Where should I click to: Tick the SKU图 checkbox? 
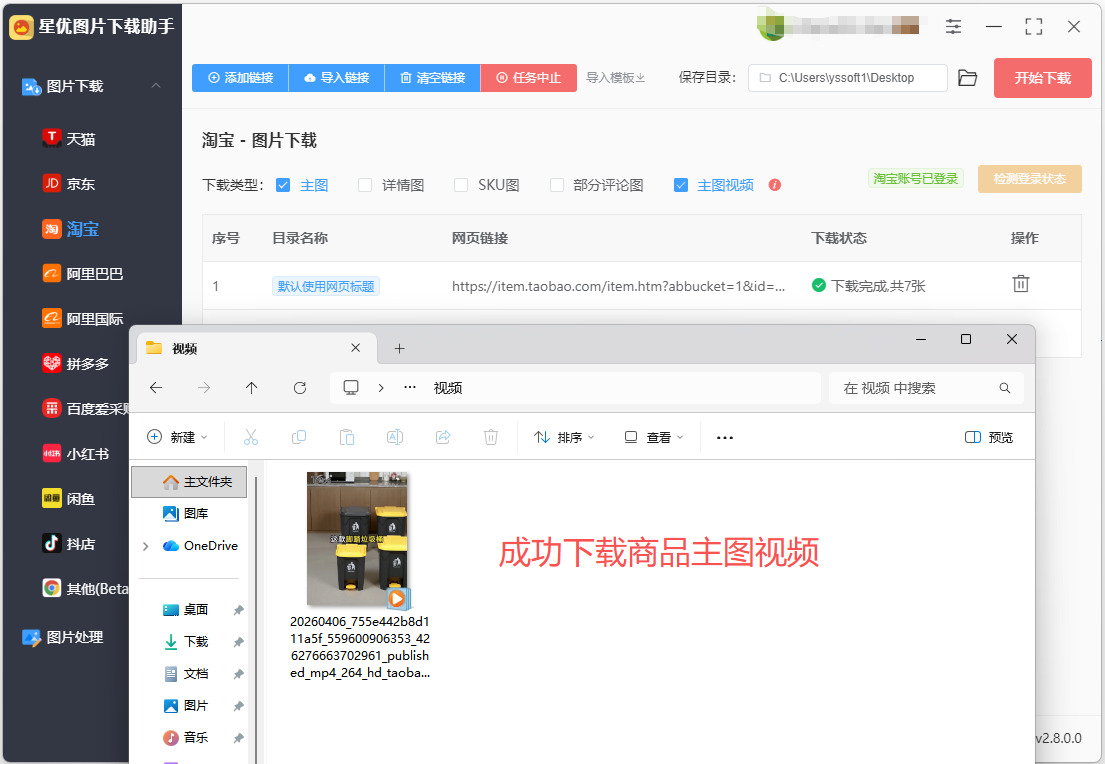461,185
